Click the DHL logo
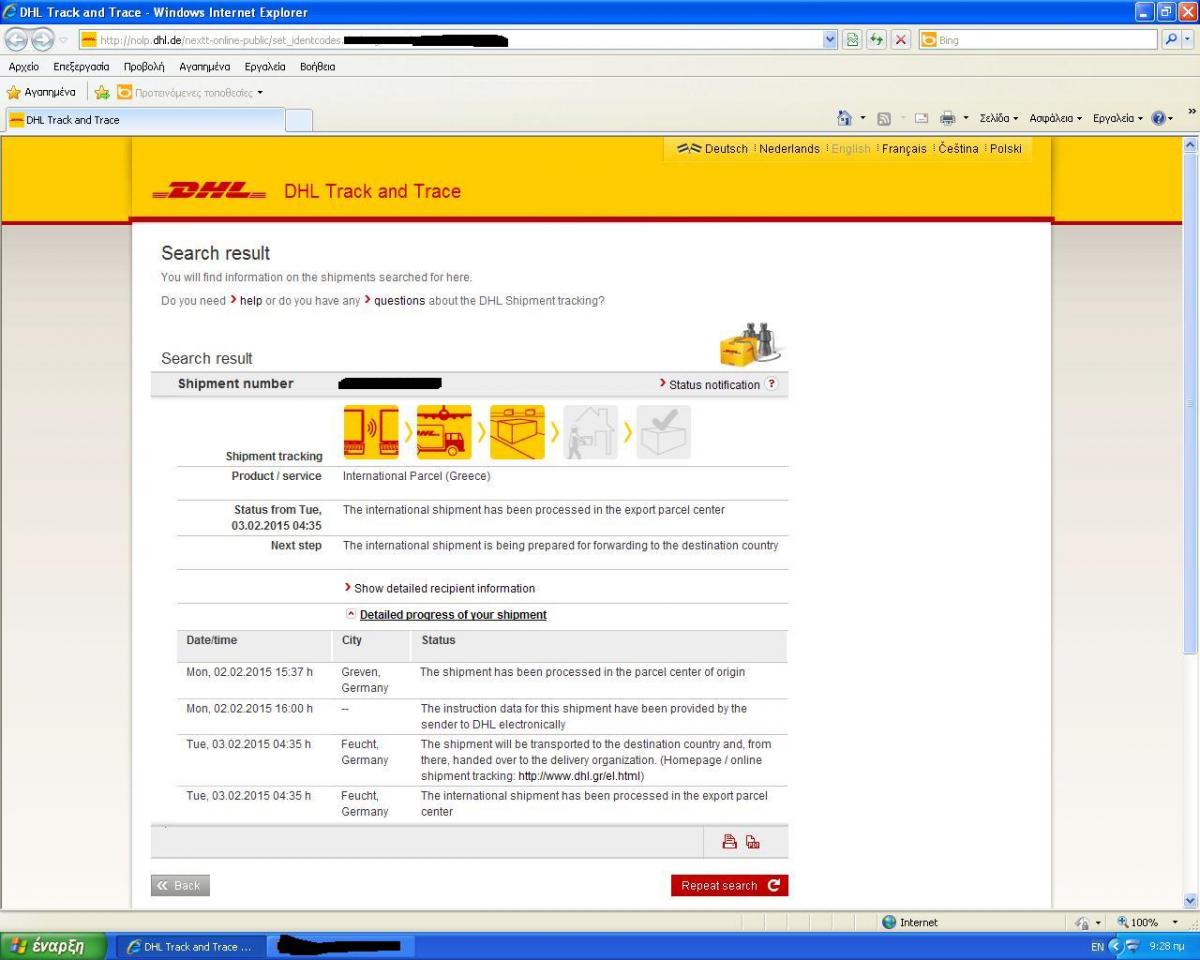This screenshot has height=960, width=1200. [209, 192]
